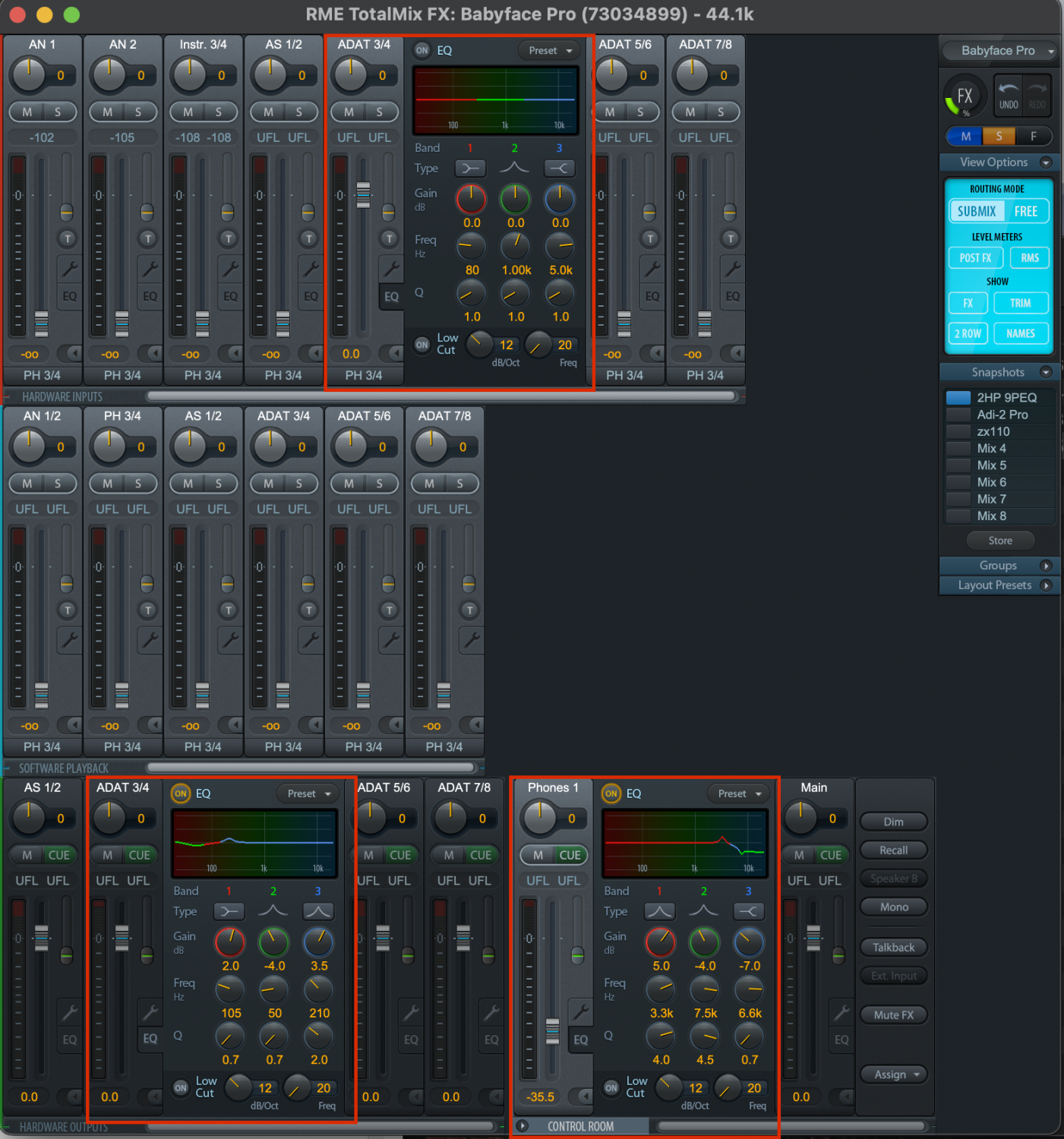Select the Mix 4 snapshot
Screen dimensions: 1064x1139
1000,448
